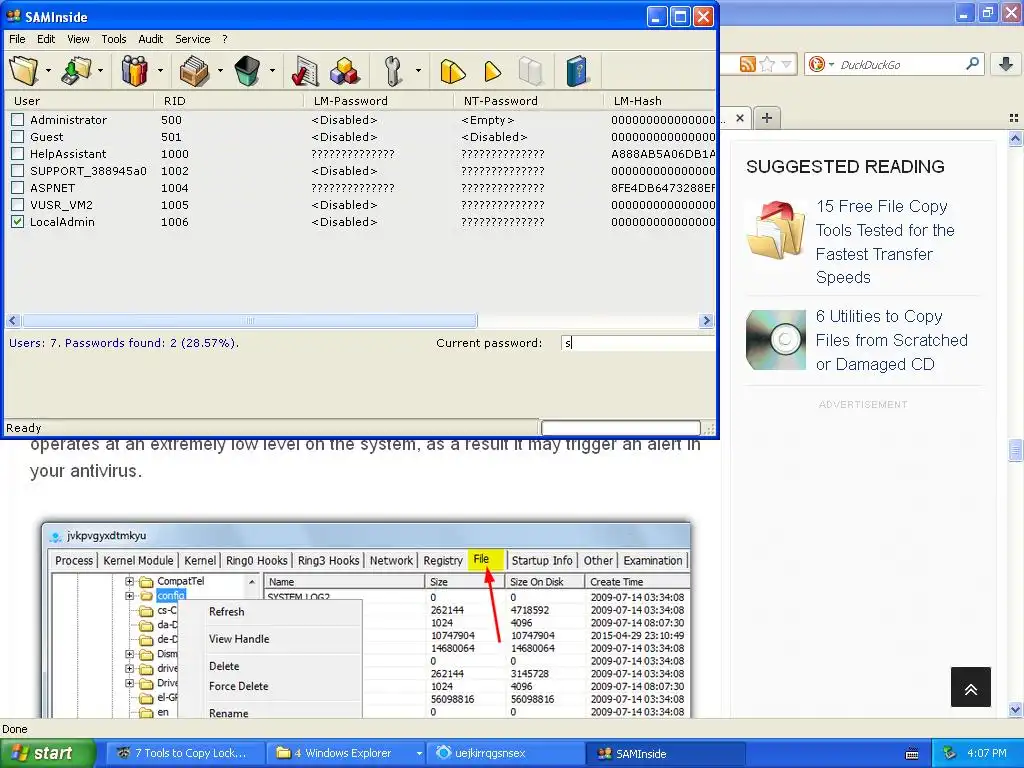
Task: Open the File menu in SAMInside
Action: (x=17, y=39)
